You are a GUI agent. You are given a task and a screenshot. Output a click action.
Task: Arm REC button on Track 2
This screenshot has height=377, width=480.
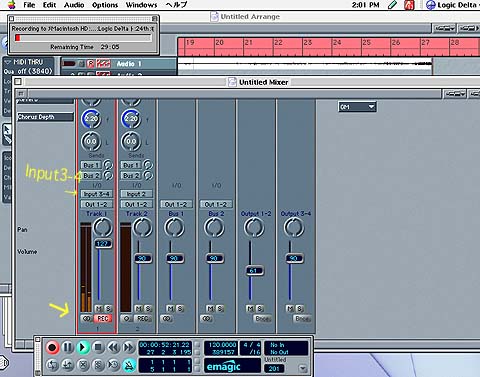click(x=143, y=319)
